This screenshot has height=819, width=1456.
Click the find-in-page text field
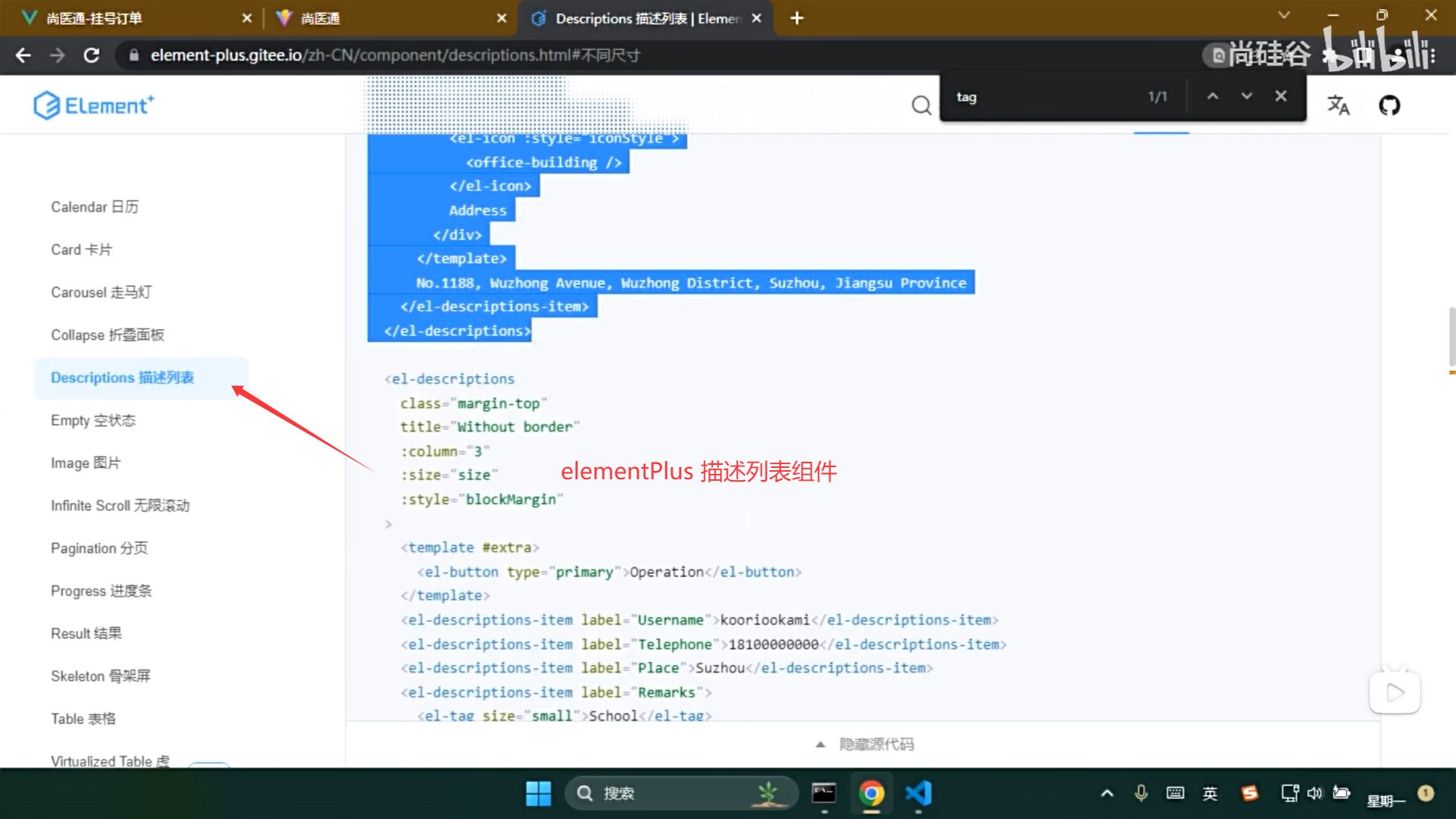(x=1046, y=97)
